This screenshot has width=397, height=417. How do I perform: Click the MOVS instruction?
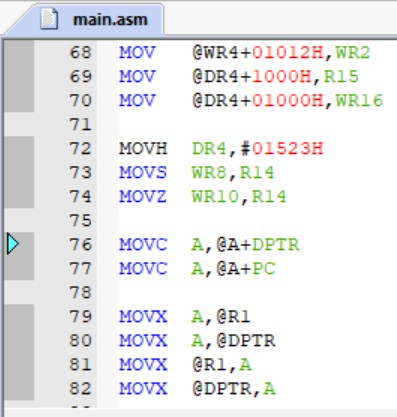click(x=143, y=173)
